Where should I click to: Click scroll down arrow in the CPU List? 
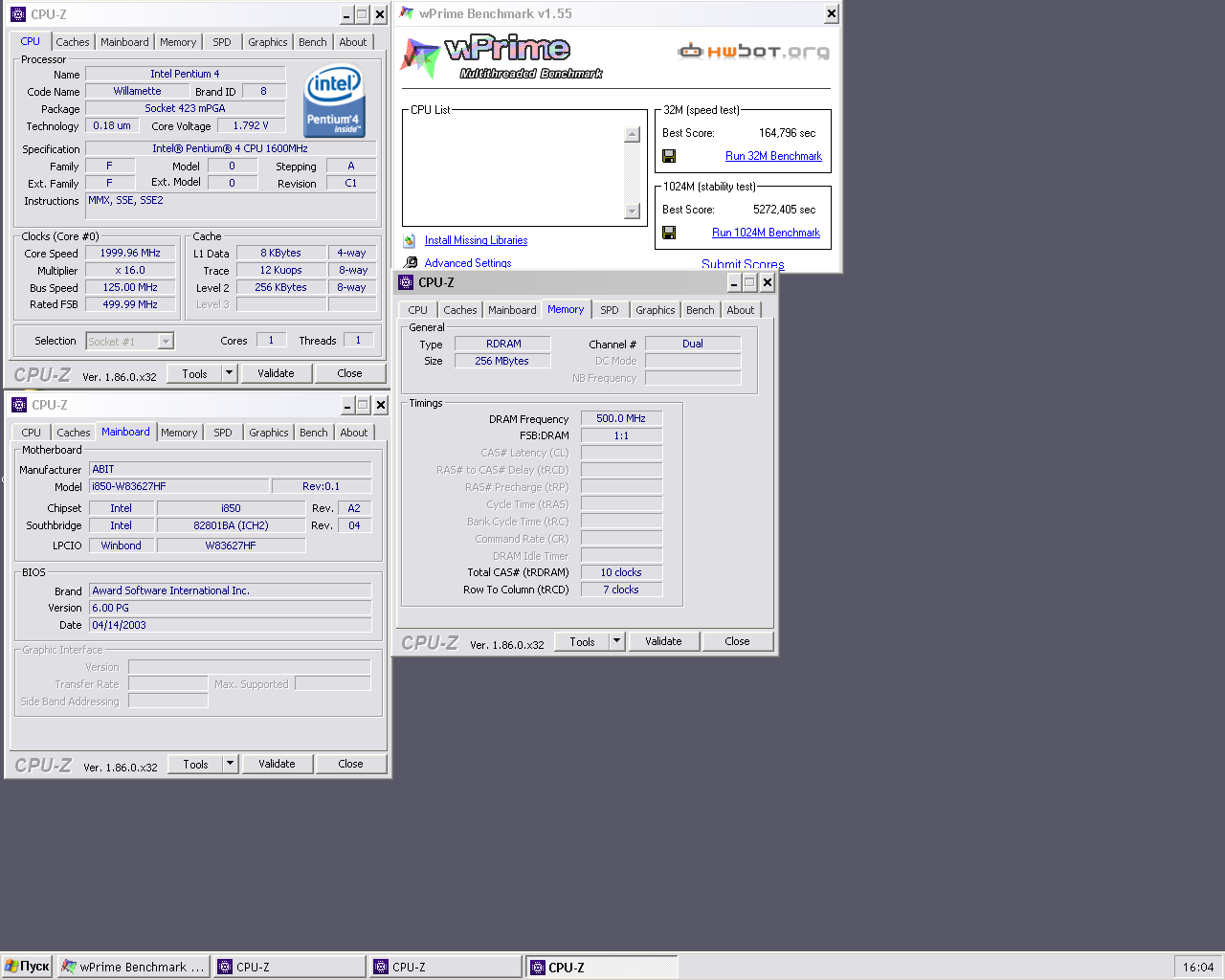pyautogui.click(x=632, y=212)
